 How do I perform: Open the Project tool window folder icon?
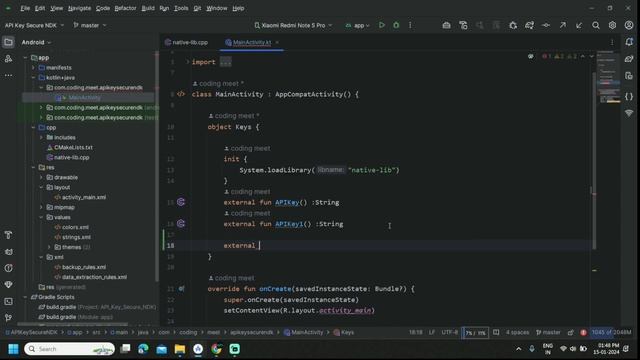(8, 42)
